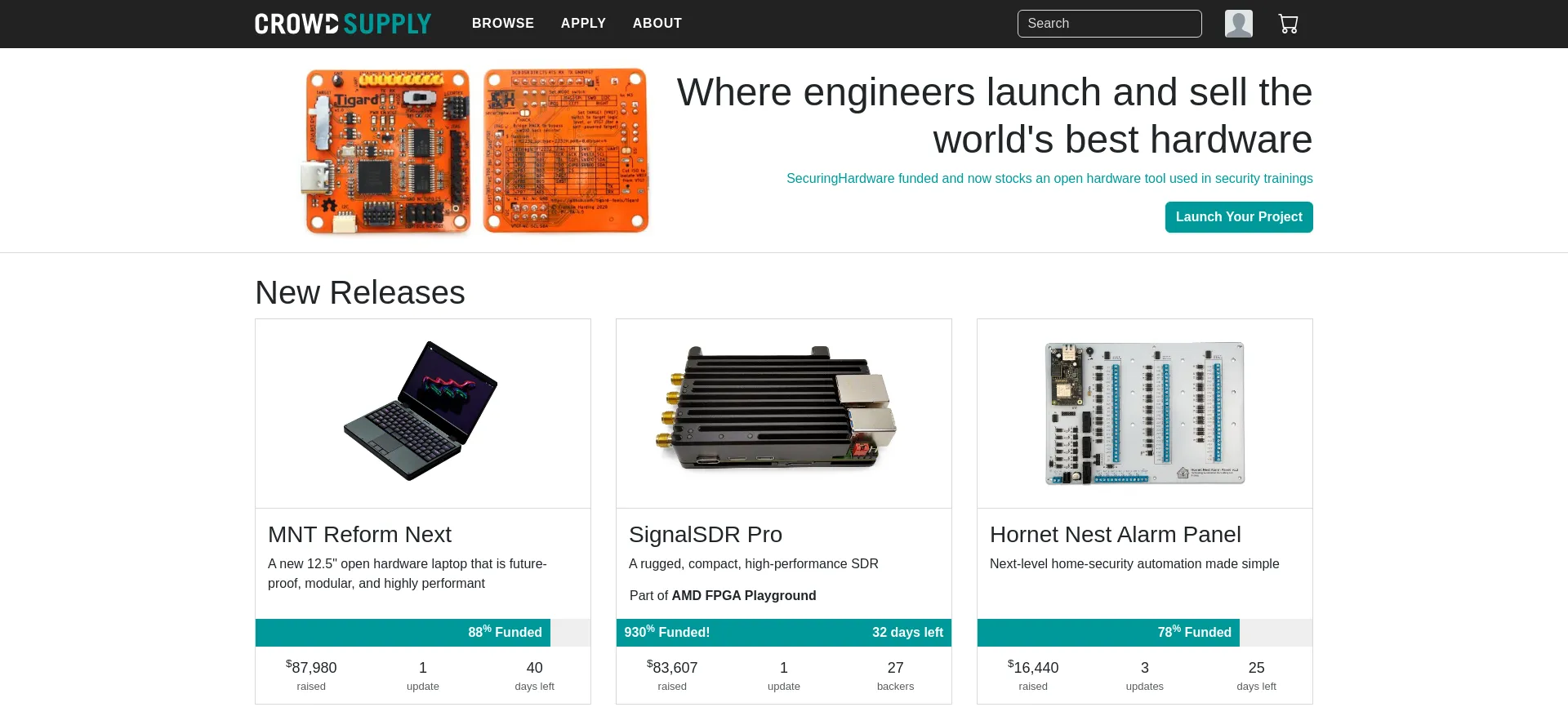Viewport: 1568px width, 725px height.
Task: Open the Hornet Nest Alarm Panel image
Action: pos(1144,412)
